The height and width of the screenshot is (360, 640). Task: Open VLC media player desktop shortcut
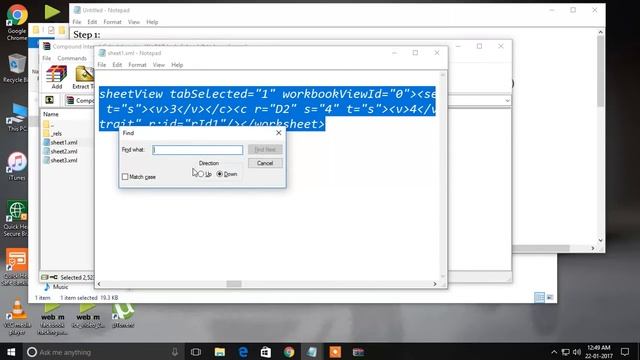coord(17,317)
